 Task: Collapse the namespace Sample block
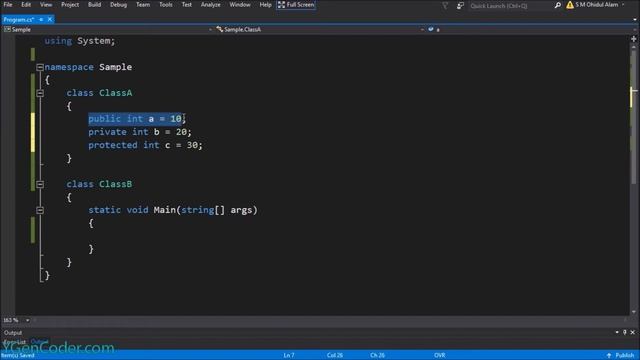(x=40, y=67)
